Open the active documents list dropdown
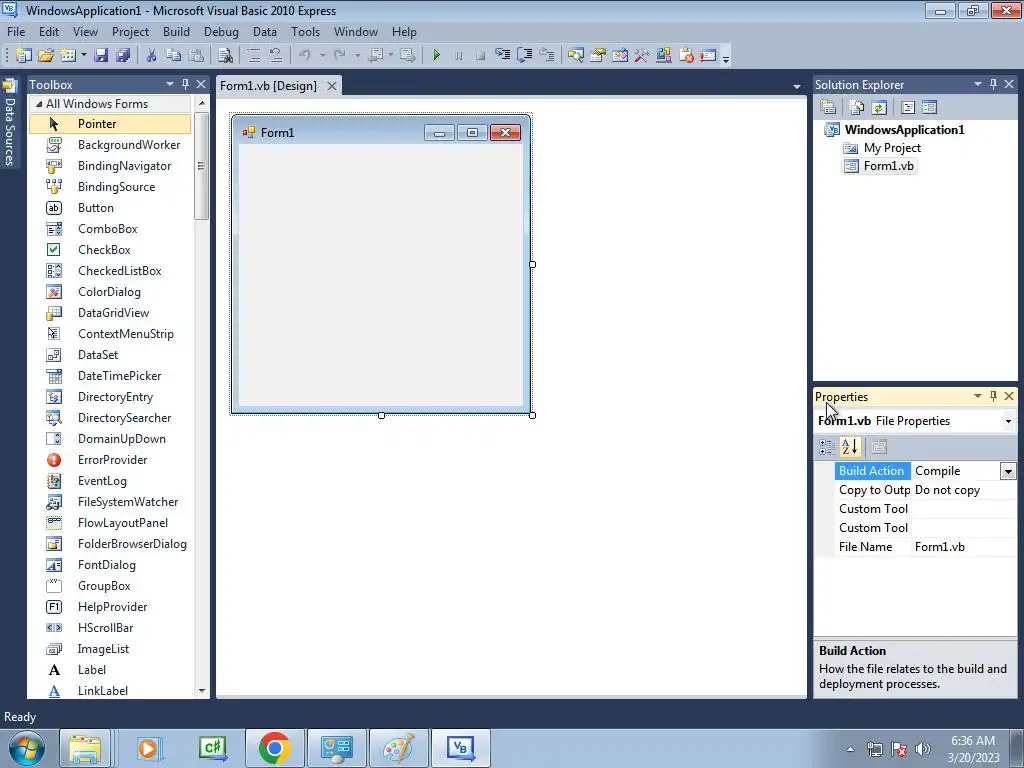 (796, 86)
